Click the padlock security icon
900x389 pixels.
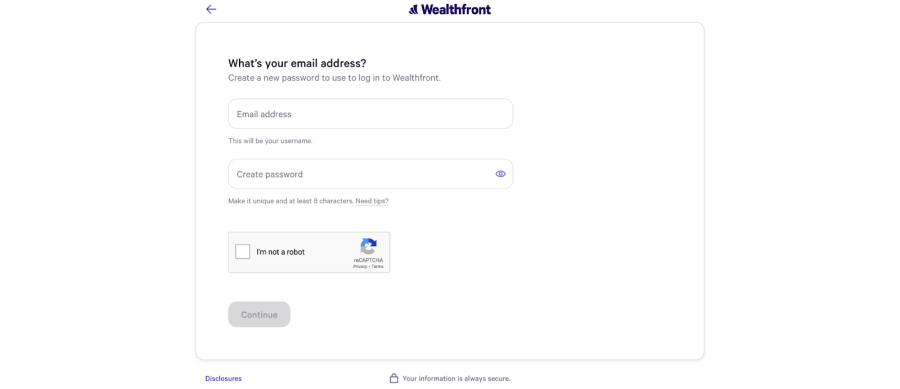[394, 378]
